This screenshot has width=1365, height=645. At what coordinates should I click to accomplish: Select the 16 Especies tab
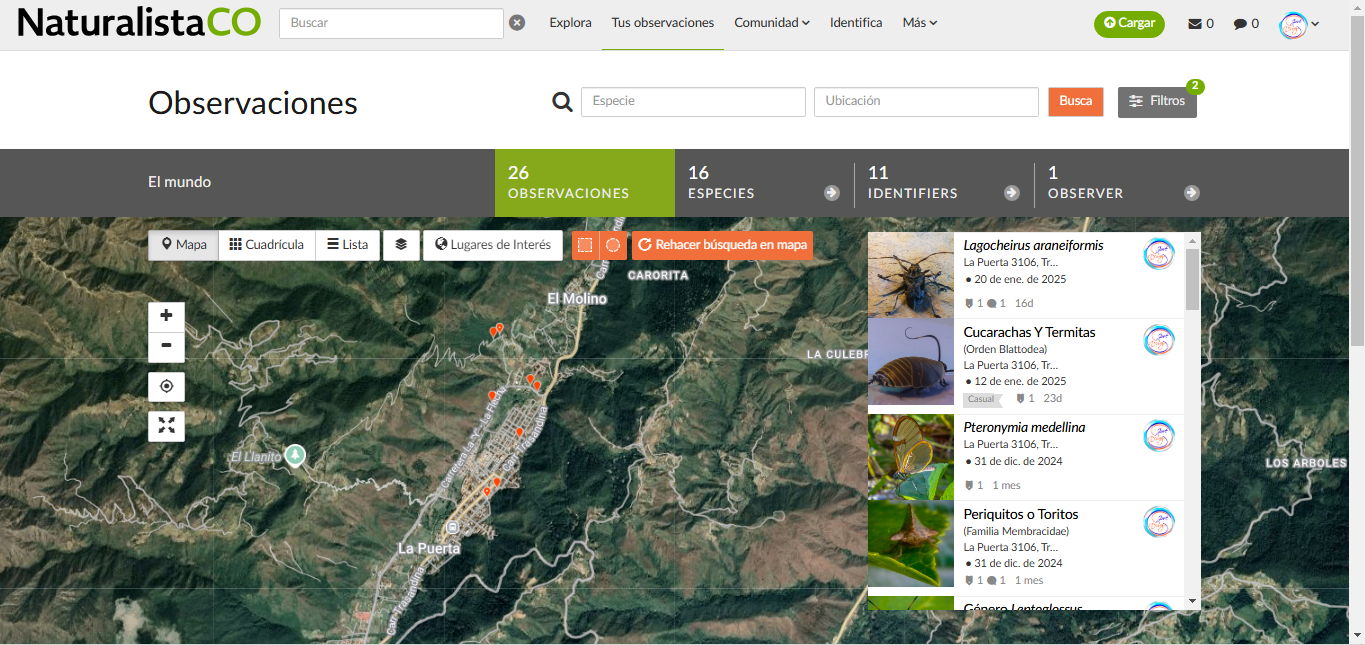(764, 183)
